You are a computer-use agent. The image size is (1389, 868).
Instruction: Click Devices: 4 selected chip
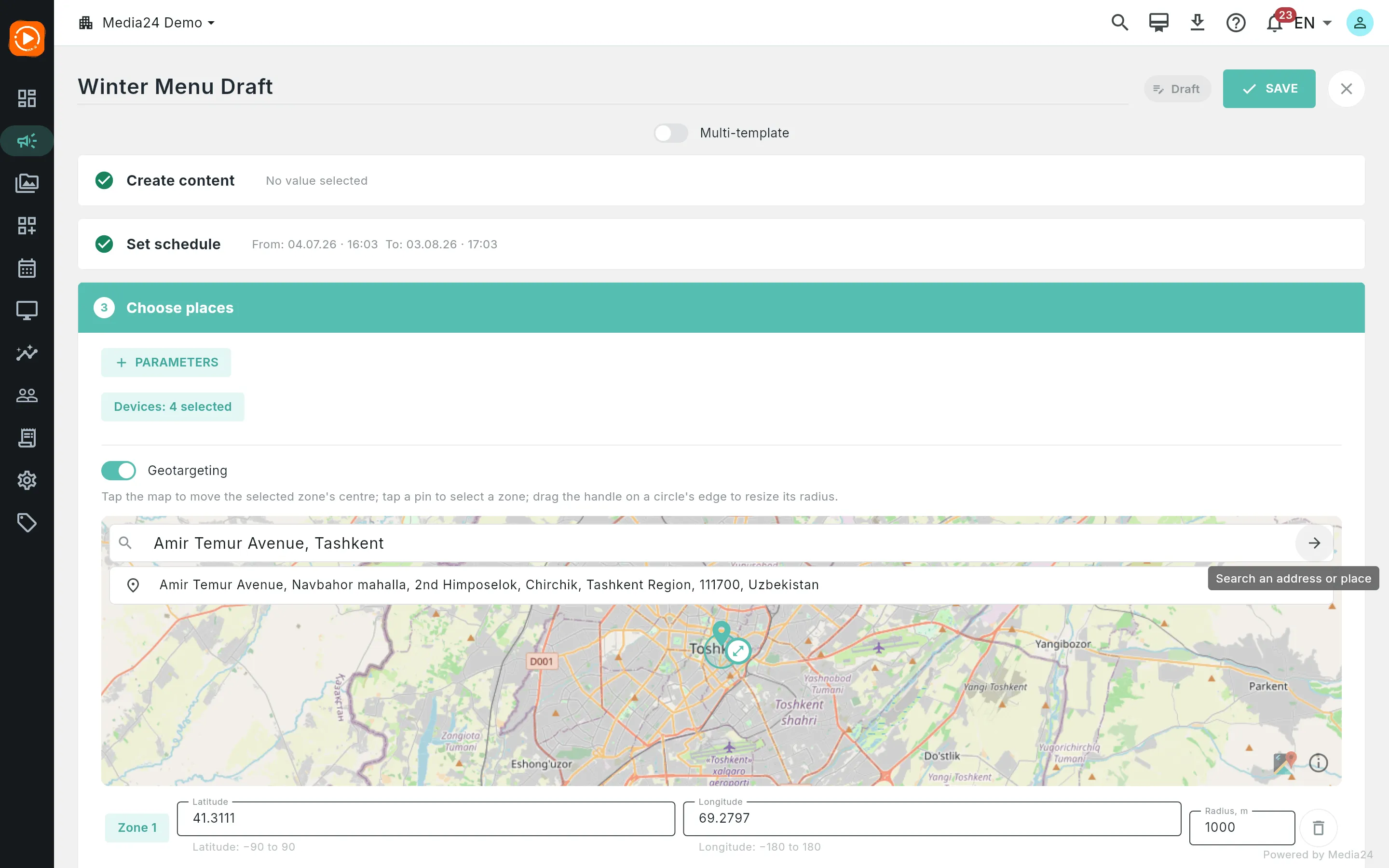173,407
